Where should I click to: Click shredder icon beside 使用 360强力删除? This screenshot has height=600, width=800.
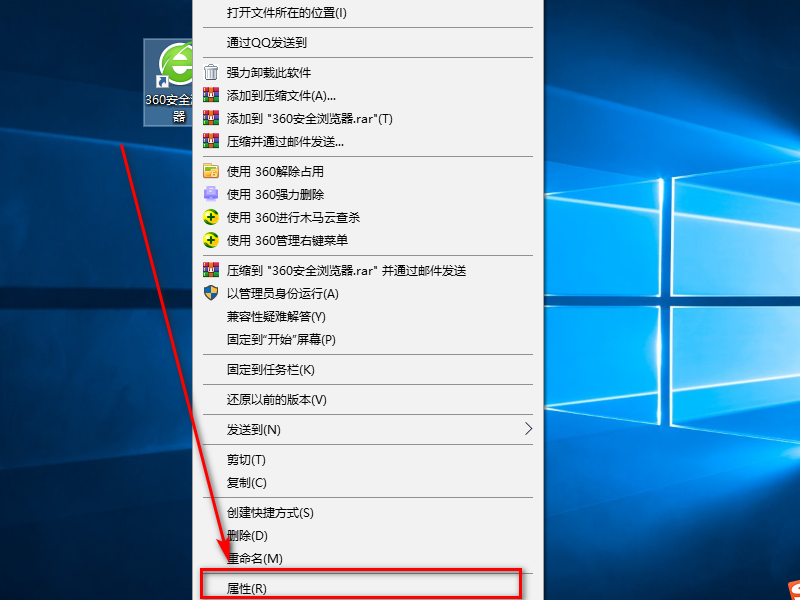coord(211,194)
